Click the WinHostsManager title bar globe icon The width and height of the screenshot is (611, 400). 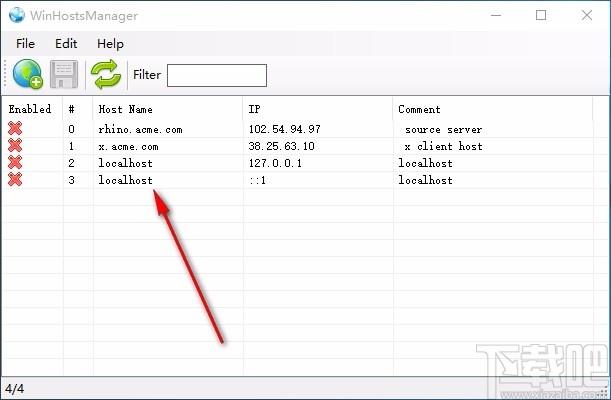coord(17,15)
